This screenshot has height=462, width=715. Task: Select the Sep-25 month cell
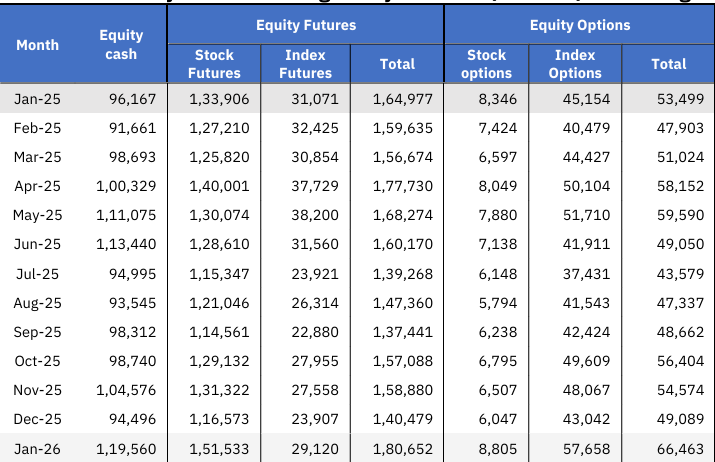point(37,332)
